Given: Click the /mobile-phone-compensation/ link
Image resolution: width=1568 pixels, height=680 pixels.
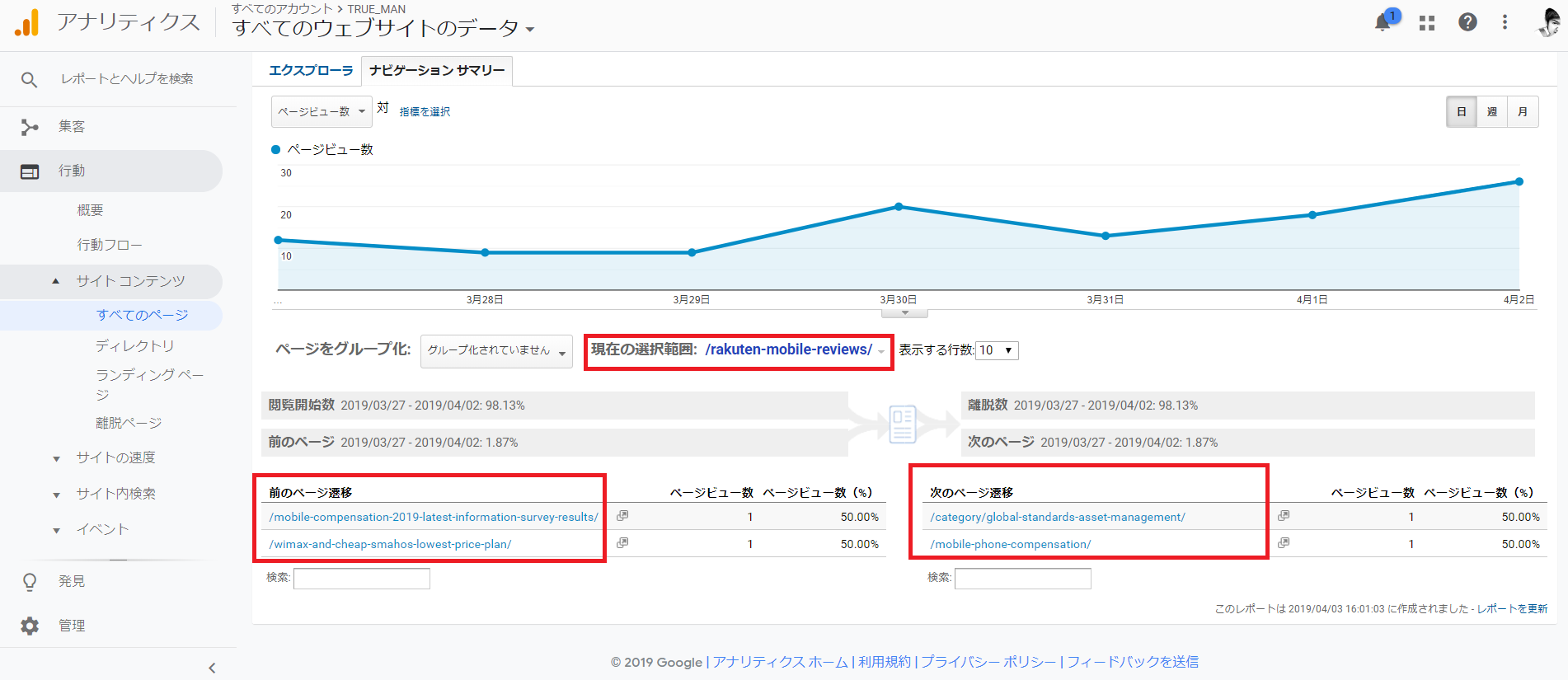Looking at the screenshot, I should pyautogui.click(x=1011, y=544).
